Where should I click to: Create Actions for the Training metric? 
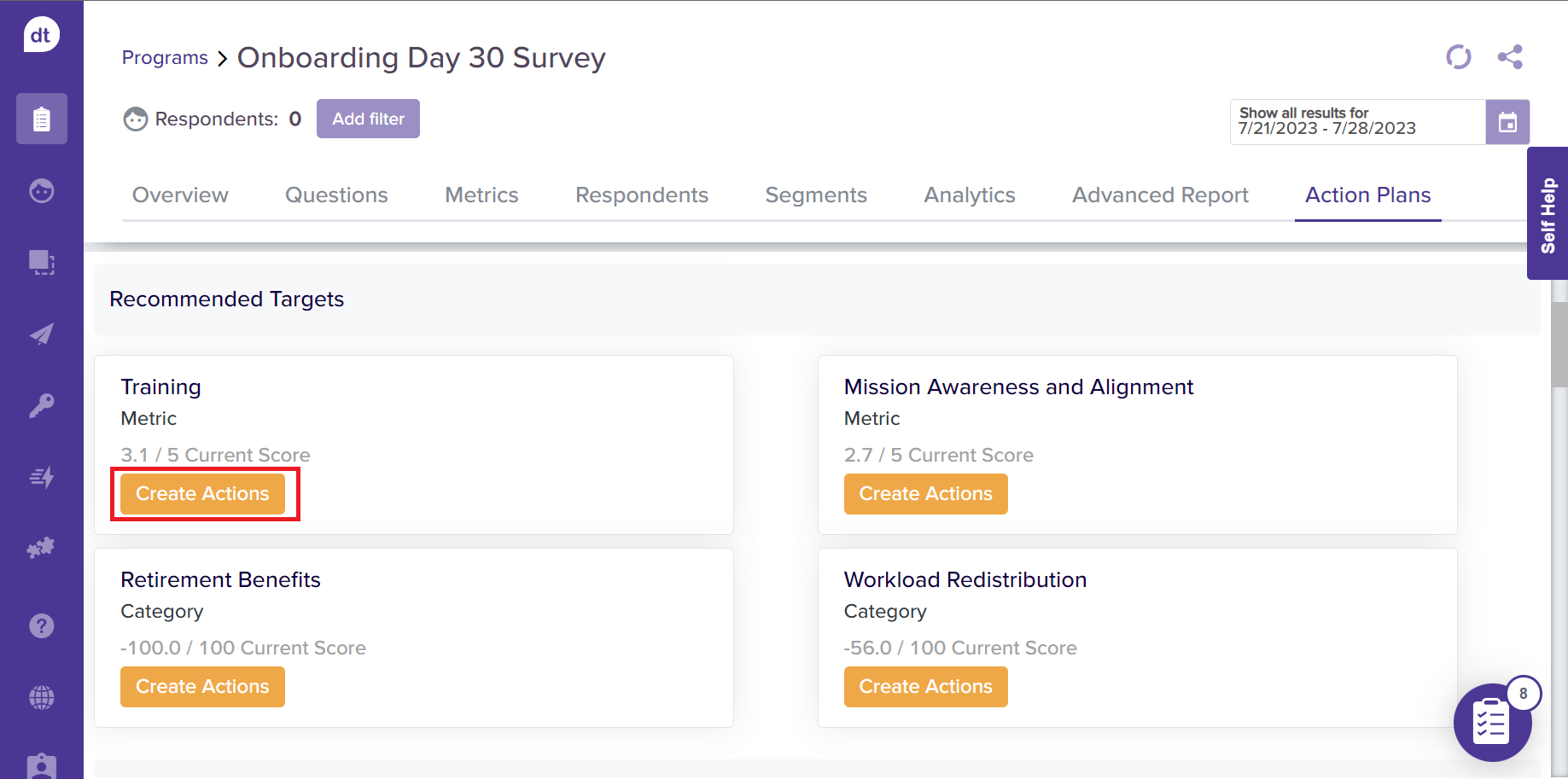click(202, 494)
